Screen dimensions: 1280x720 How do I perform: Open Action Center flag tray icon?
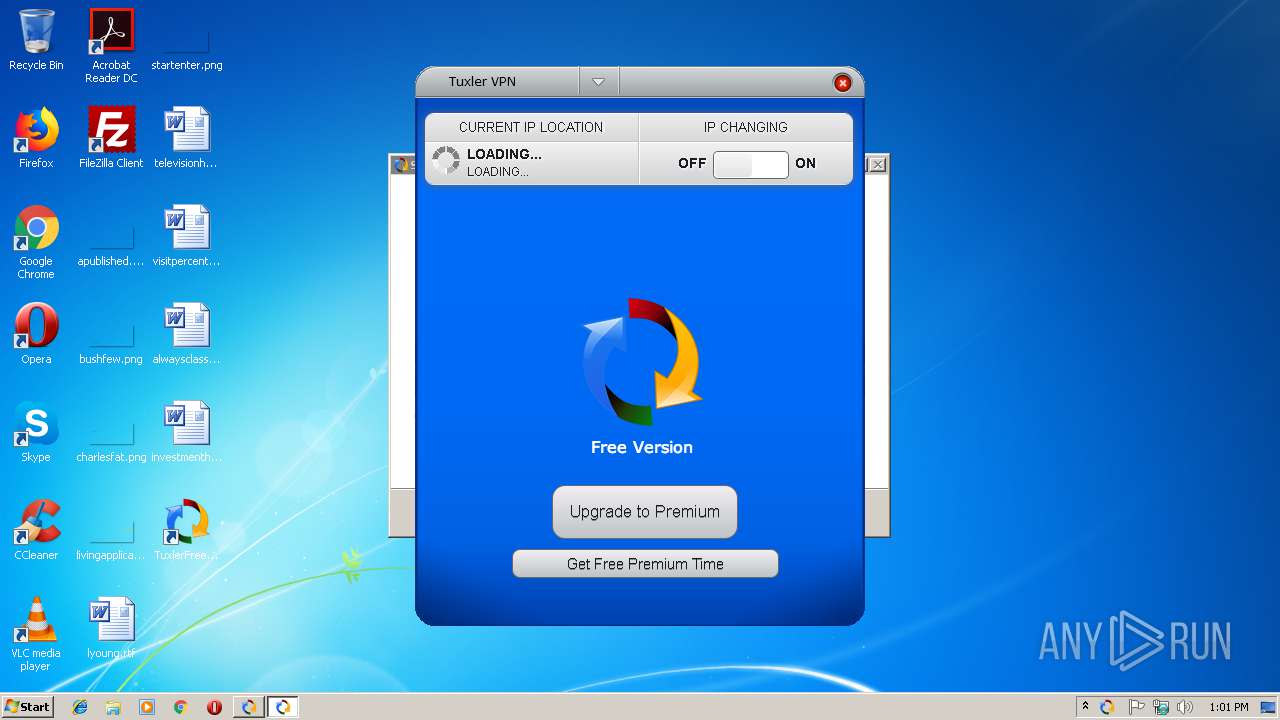point(1137,707)
